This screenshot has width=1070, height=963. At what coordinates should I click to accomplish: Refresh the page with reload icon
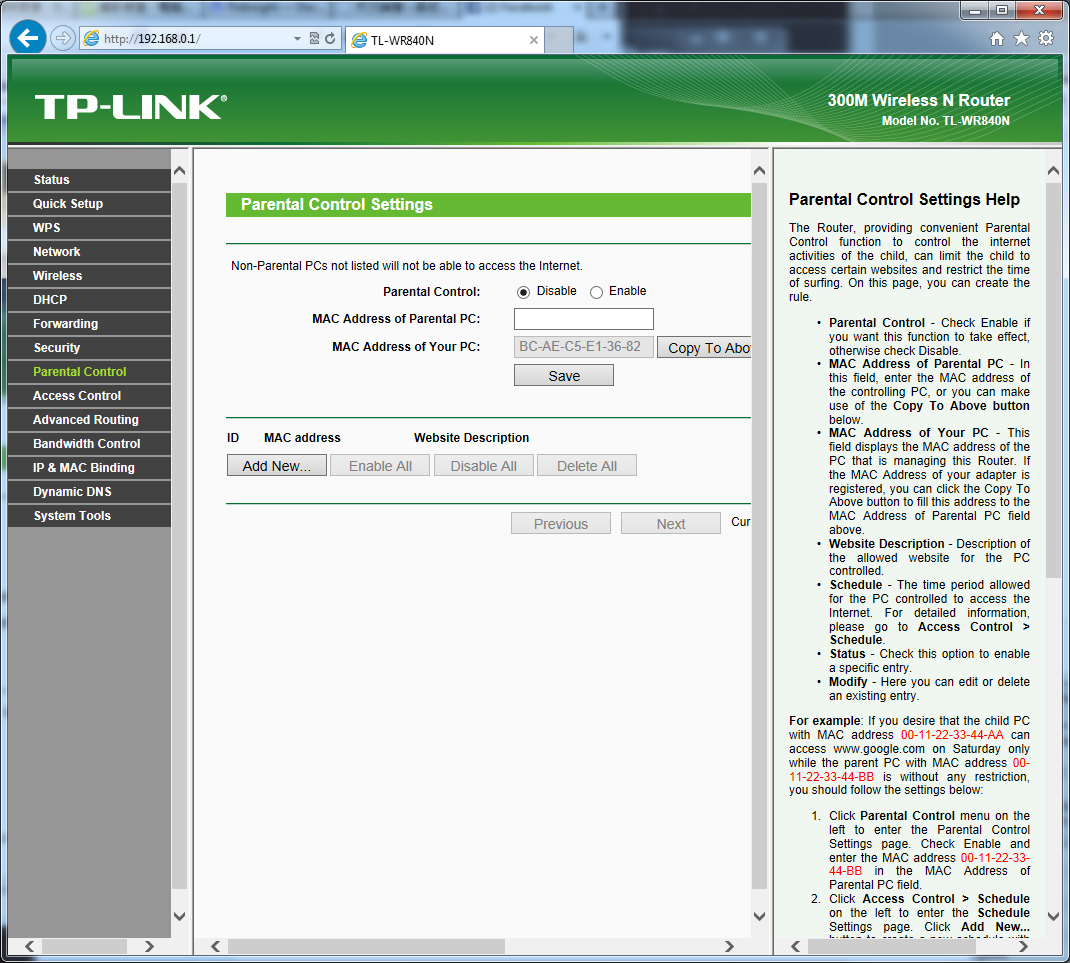(329, 39)
